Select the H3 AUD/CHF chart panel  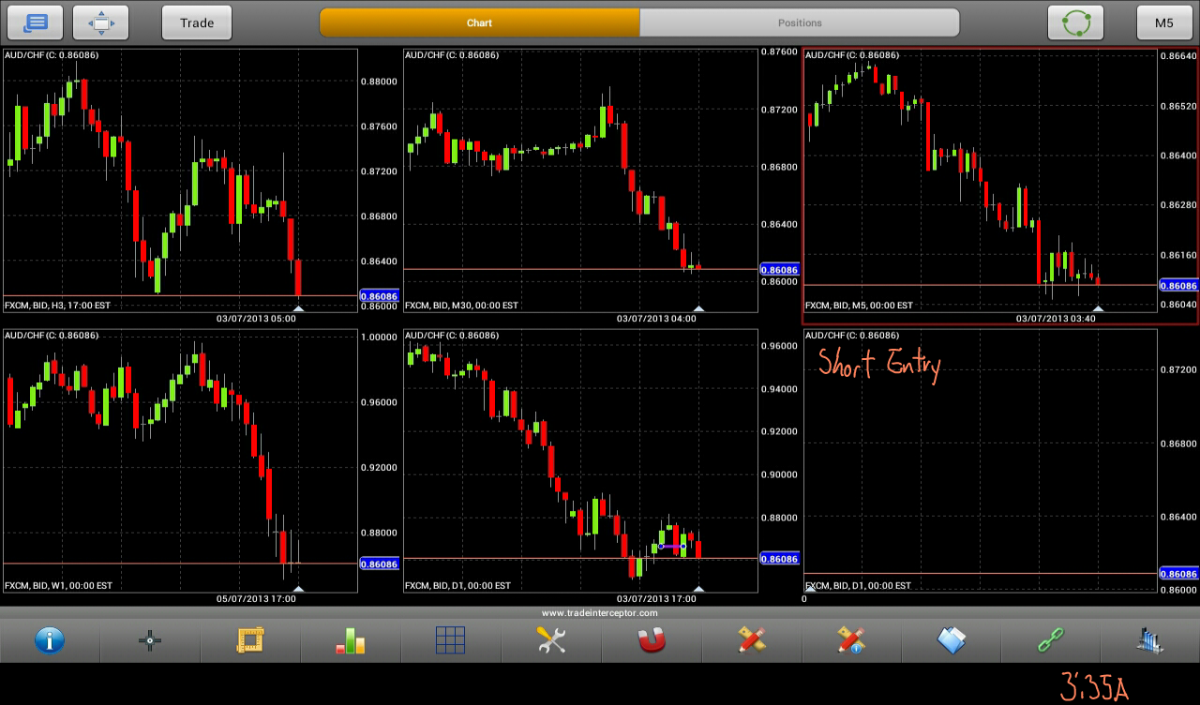click(180, 180)
